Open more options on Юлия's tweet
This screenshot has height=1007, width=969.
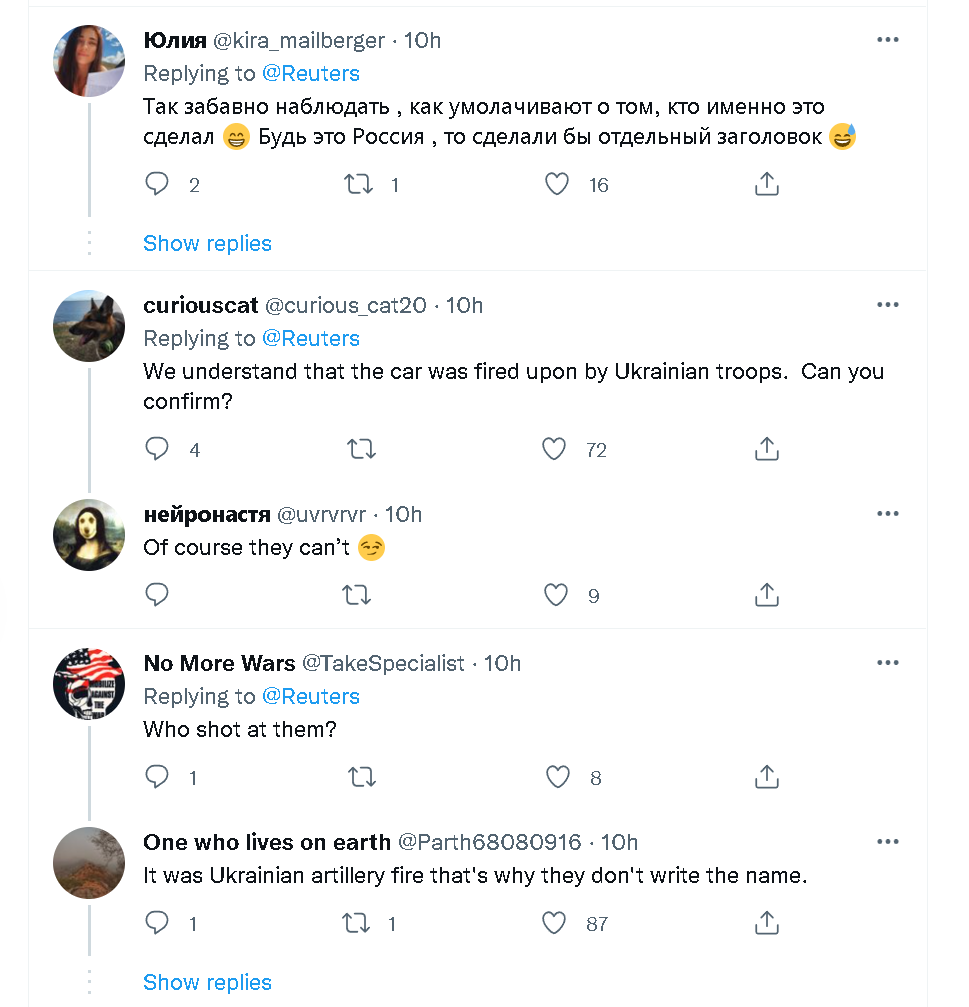tap(887, 40)
